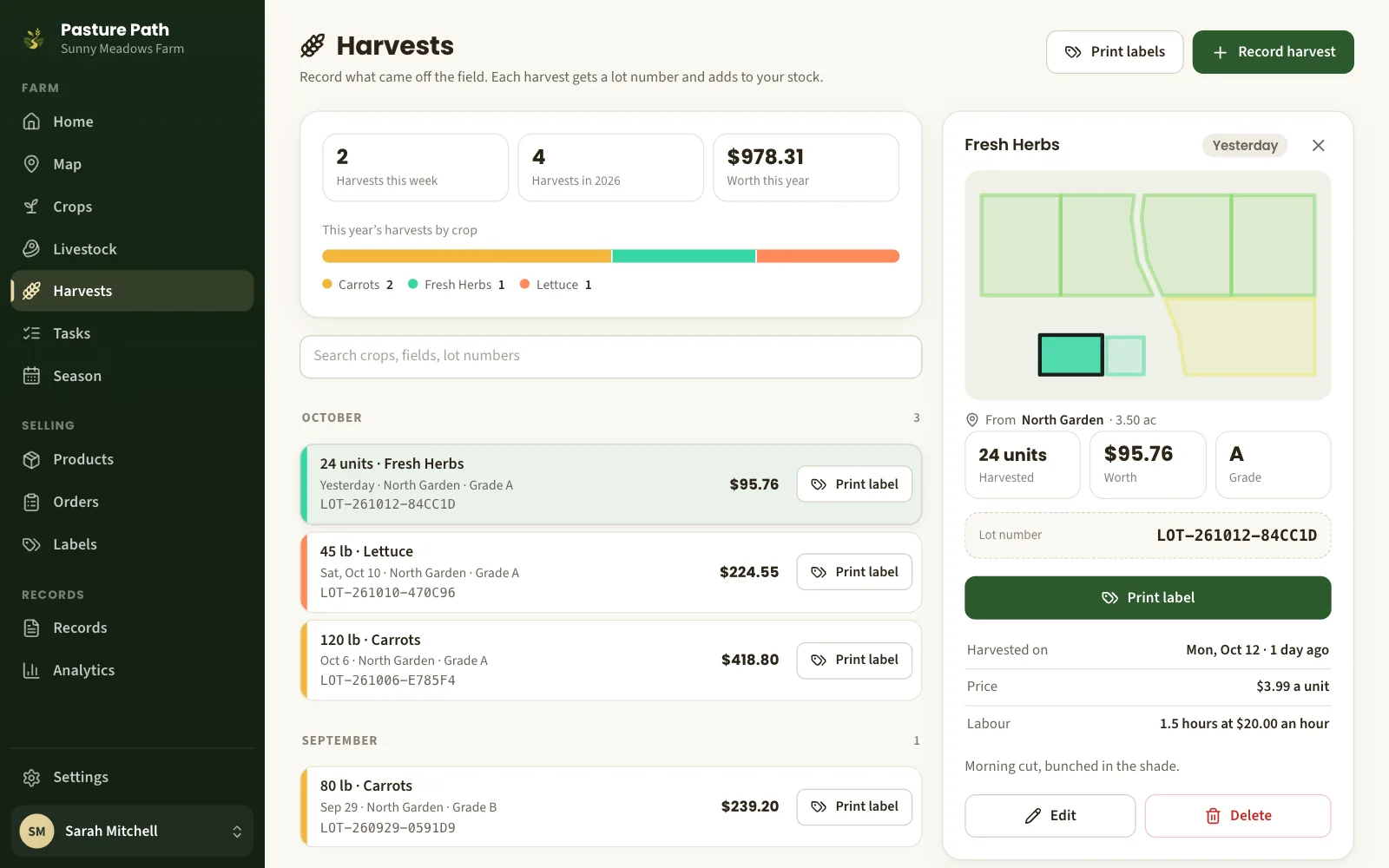Open Livestock section
This screenshot has width=1389, height=868.
pyautogui.click(x=132, y=249)
